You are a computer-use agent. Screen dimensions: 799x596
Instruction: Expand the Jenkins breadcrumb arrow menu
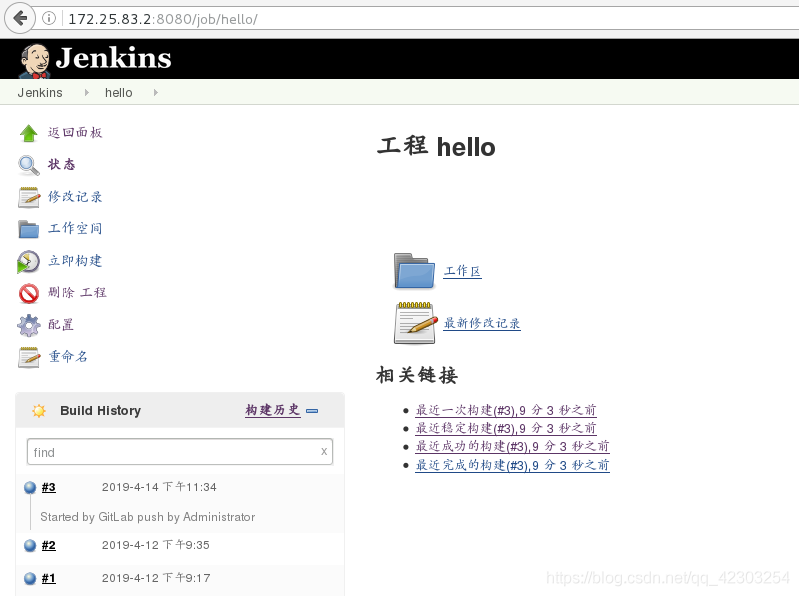87,92
